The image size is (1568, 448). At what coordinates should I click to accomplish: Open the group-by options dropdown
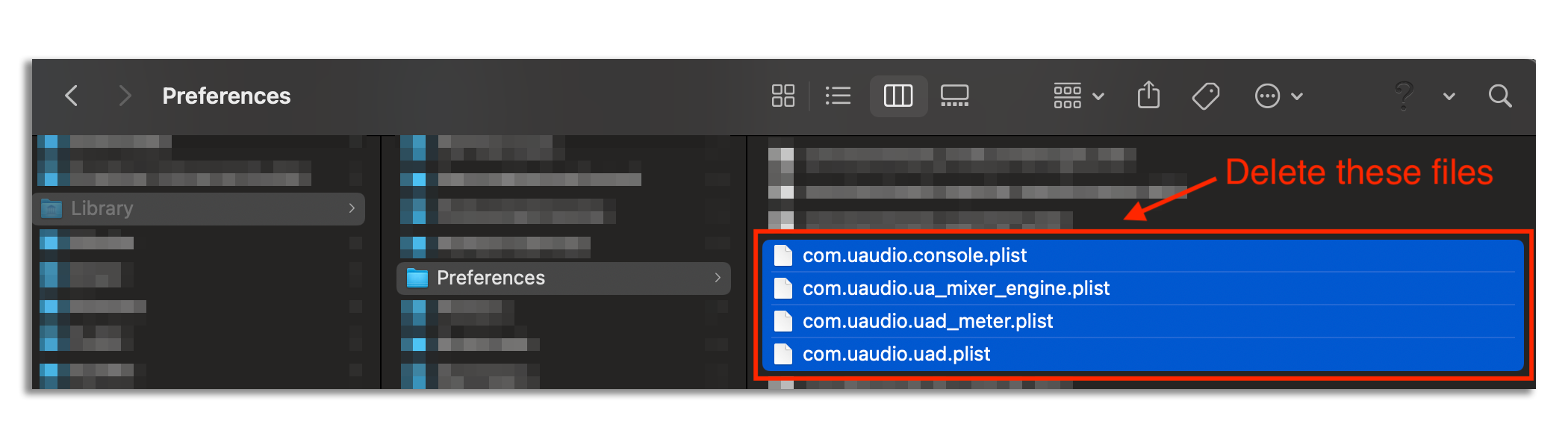point(1078,96)
